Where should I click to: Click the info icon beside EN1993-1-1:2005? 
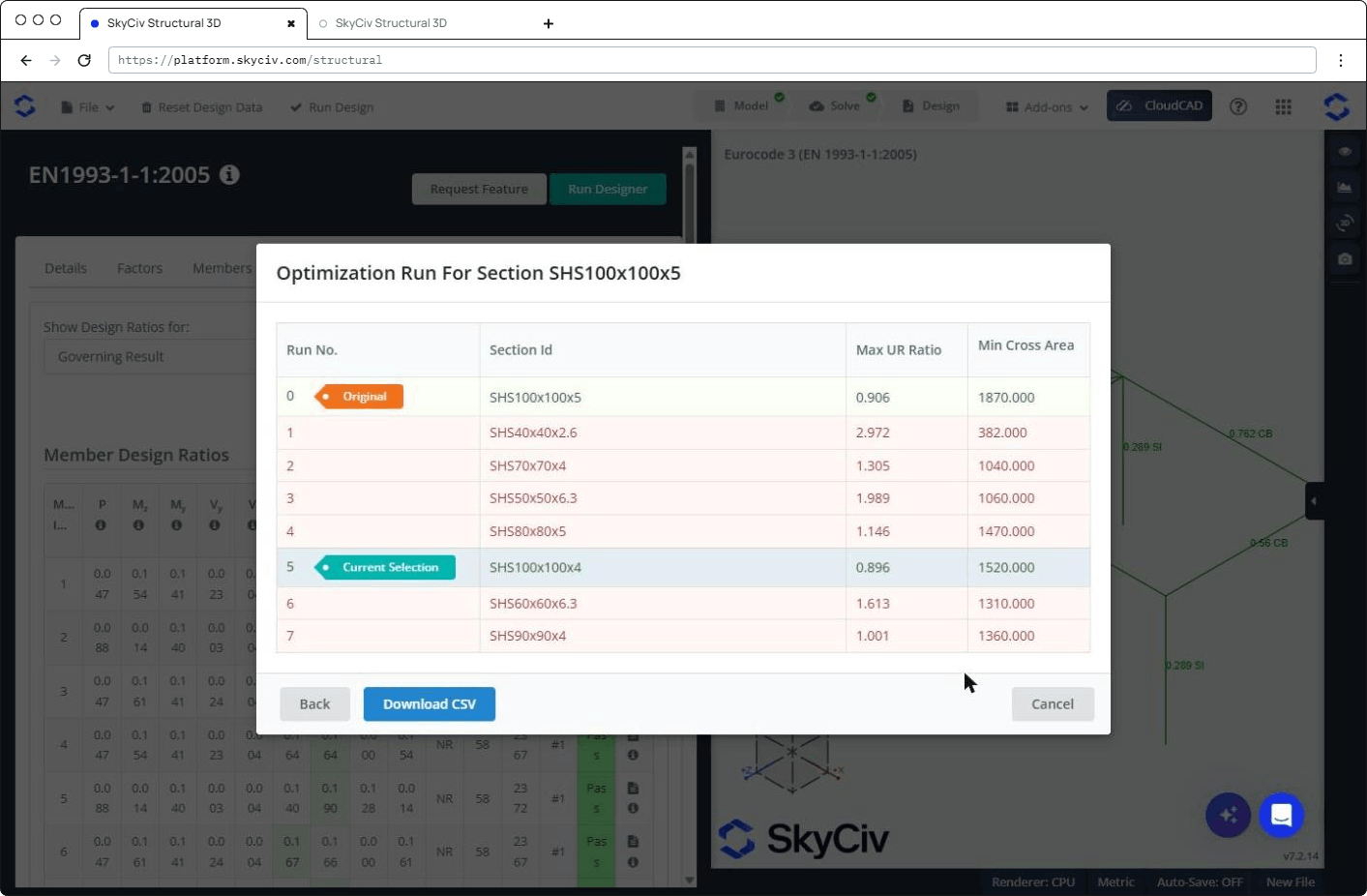[229, 174]
